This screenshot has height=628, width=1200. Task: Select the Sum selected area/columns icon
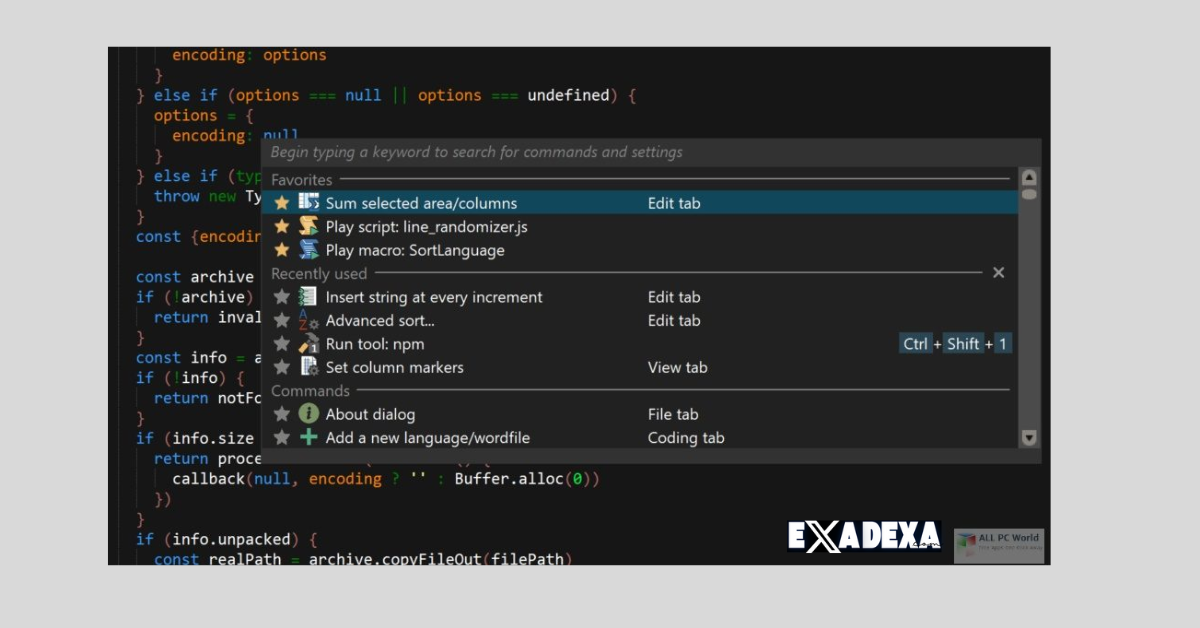point(309,203)
